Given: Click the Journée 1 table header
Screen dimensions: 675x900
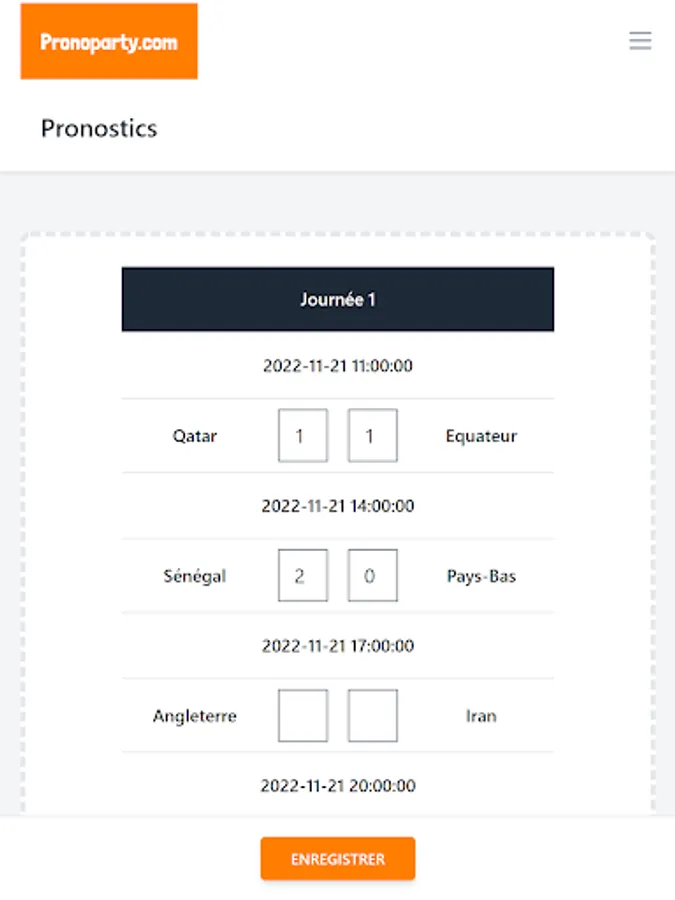Looking at the screenshot, I should pos(337,299).
